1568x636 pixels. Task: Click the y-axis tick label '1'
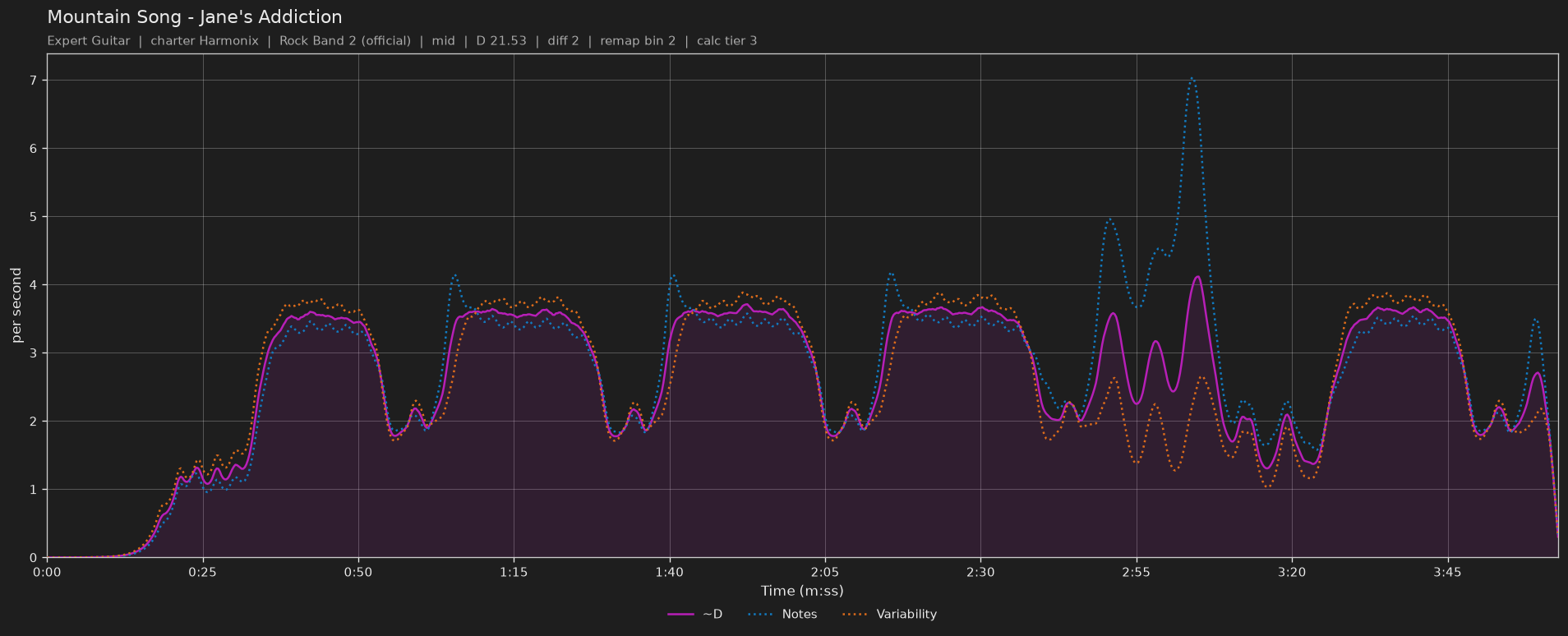coord(35,490)
